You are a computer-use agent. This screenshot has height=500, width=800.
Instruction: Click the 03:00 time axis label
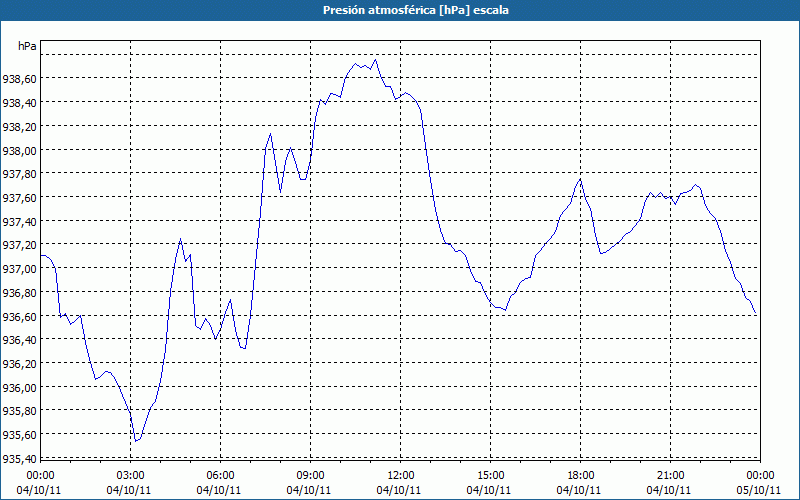pos(131,476)
